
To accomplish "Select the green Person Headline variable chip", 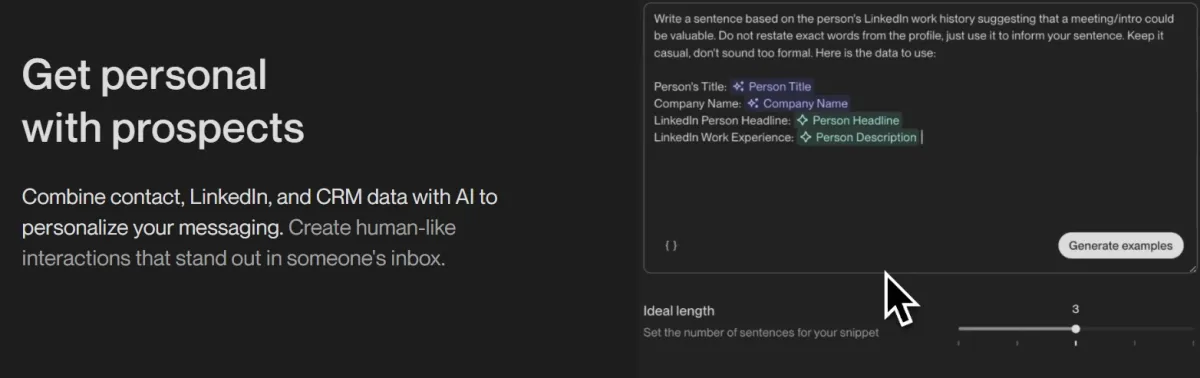I will click(x=848, y=120).
